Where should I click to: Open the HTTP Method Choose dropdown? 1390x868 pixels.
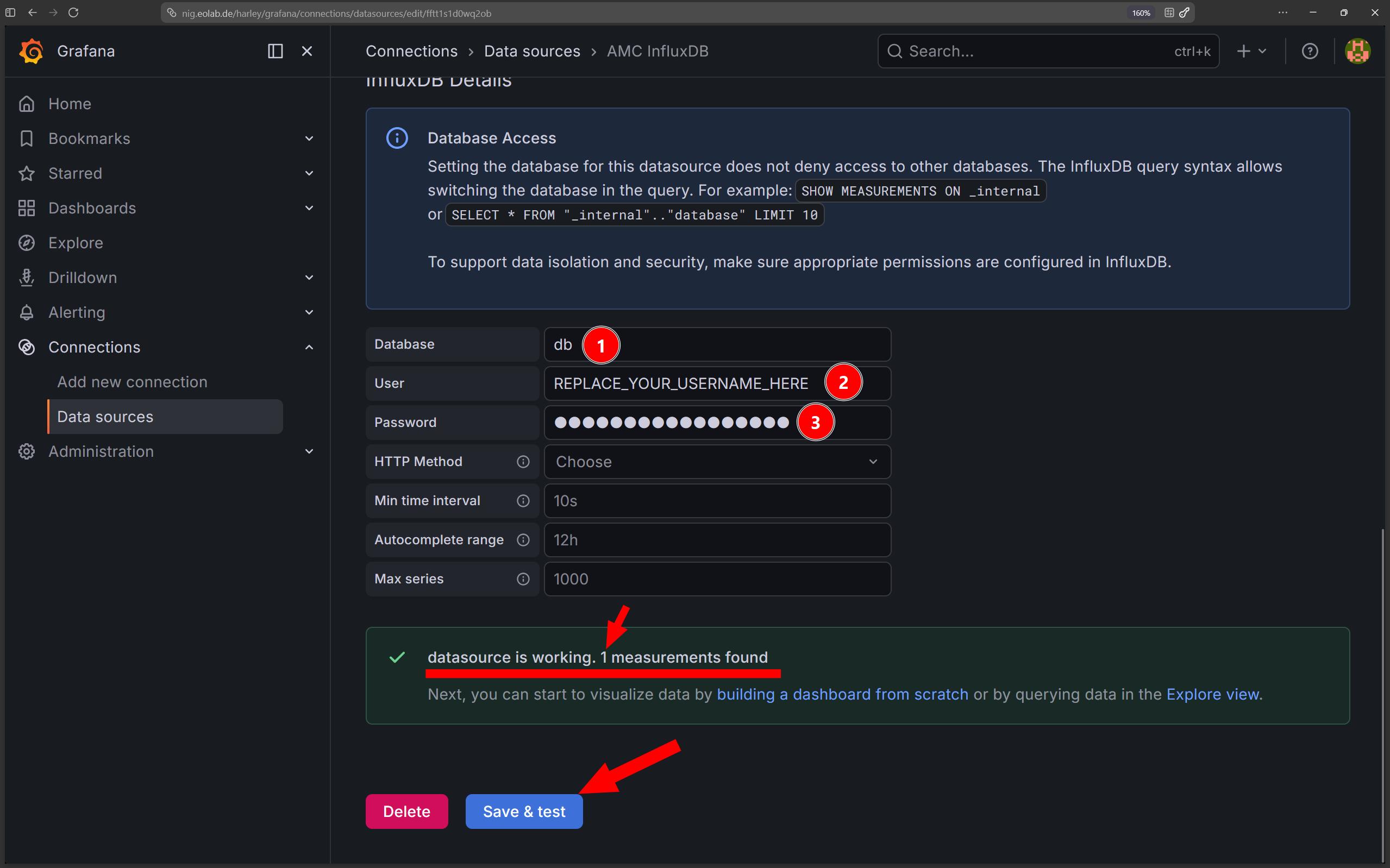coord(717,462)
